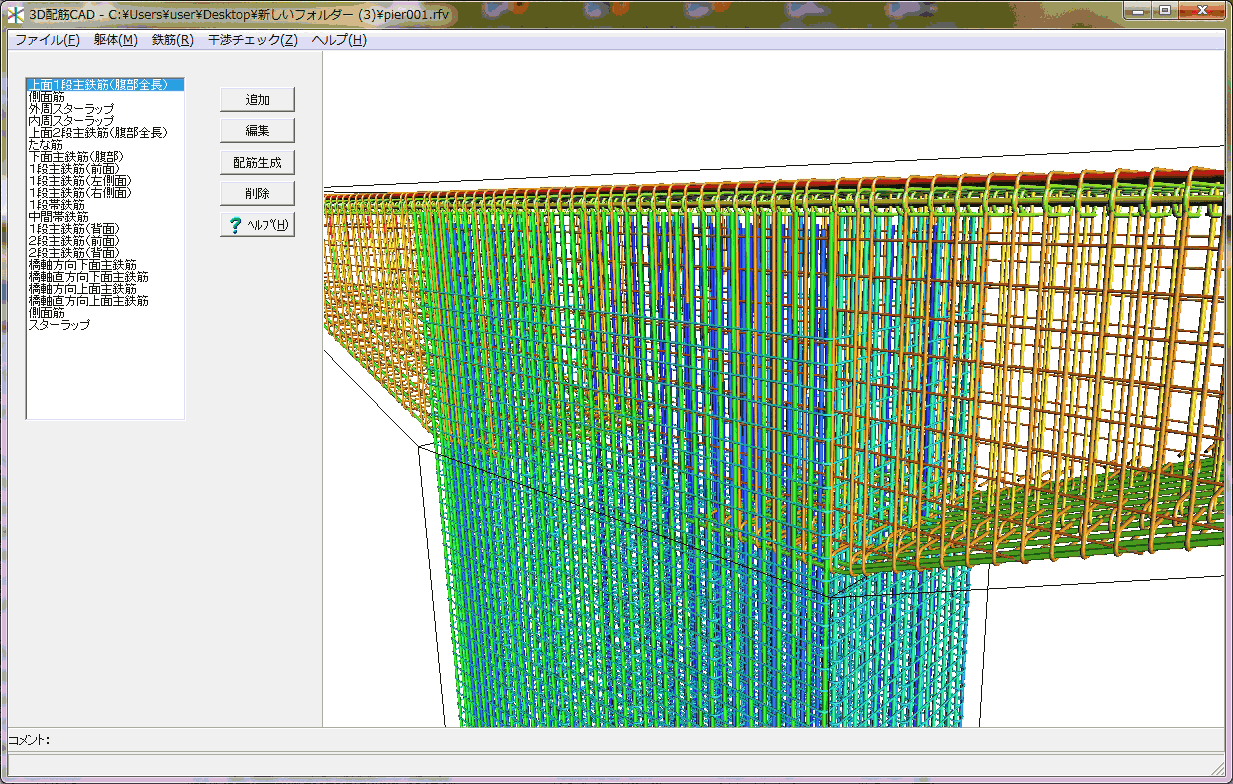Select 外周スターラップ list entry

pyautogui.click(x=71, y=109)
